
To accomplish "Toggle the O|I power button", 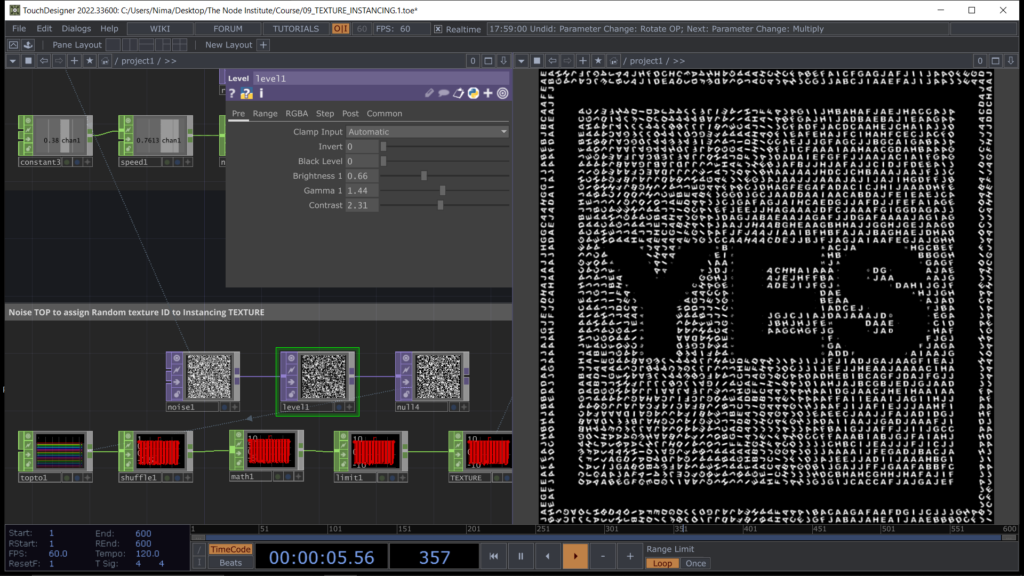I will [x=340, y=29].
